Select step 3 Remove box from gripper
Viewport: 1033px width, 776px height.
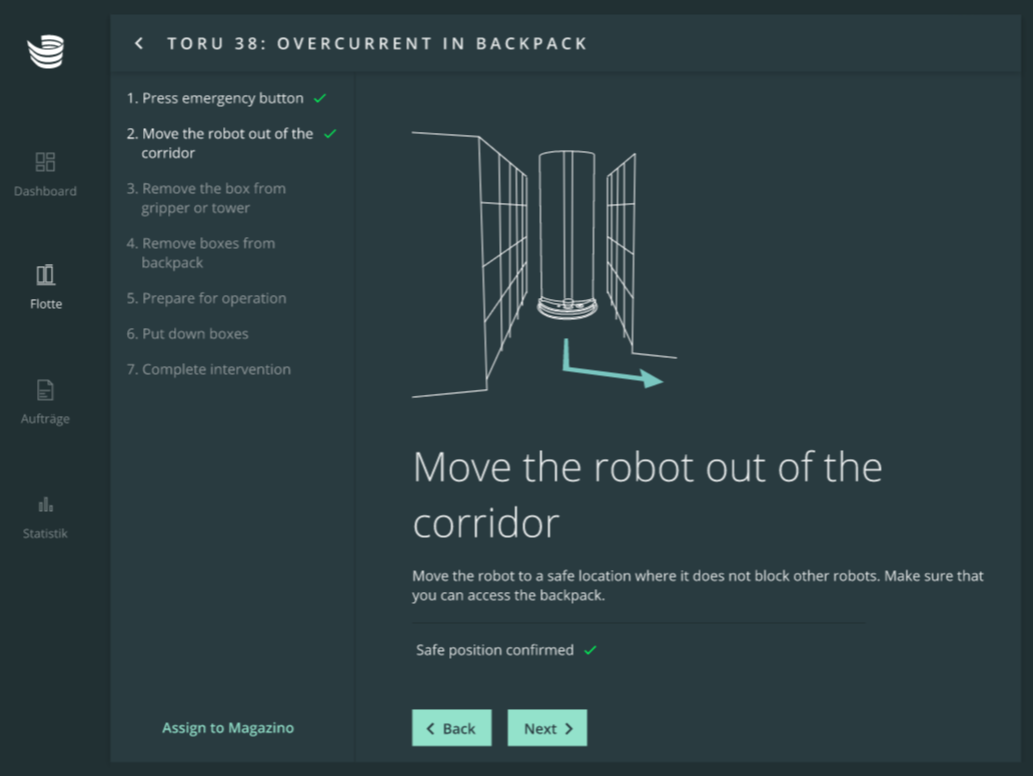pyautogui.click(x=206, y=198)
